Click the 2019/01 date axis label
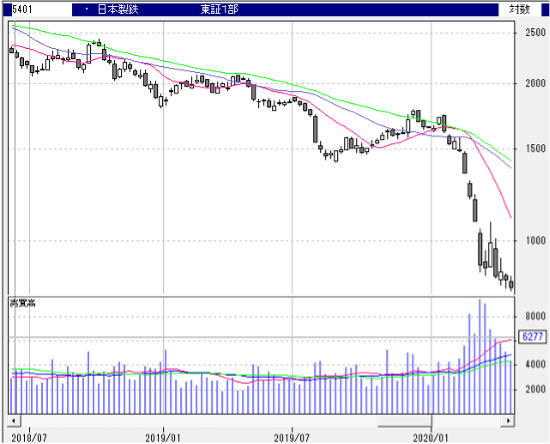 163,437
